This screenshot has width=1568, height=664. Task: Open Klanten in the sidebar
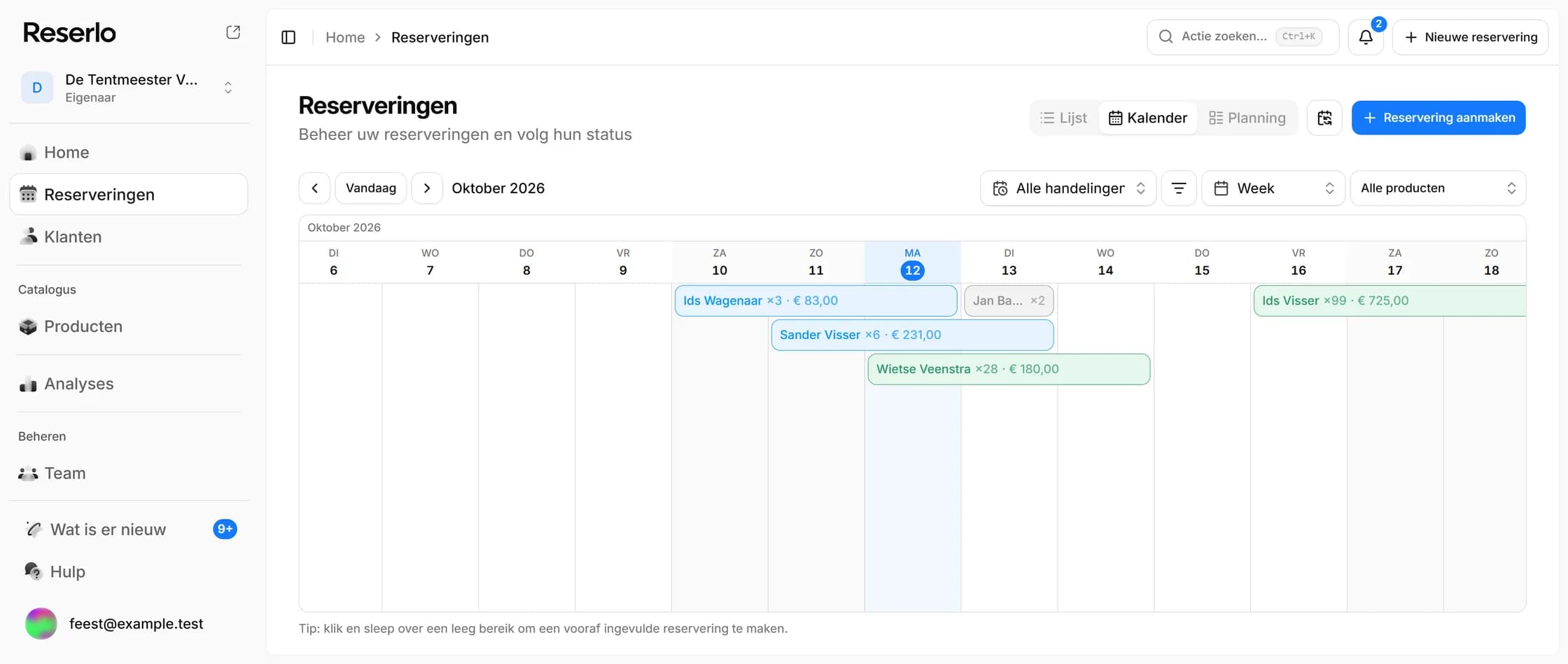click(129, 237)
